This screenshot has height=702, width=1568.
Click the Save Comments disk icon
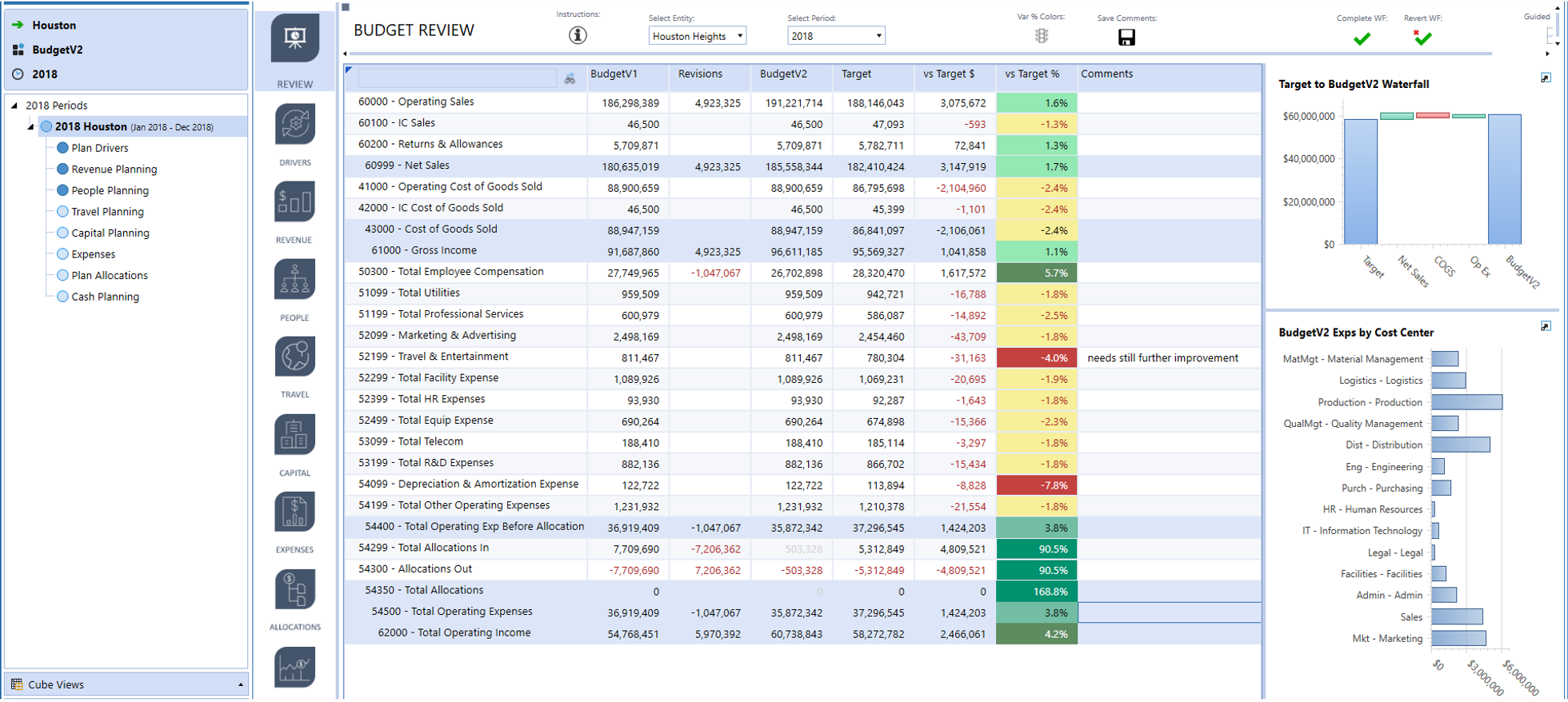pos(1126,38)
